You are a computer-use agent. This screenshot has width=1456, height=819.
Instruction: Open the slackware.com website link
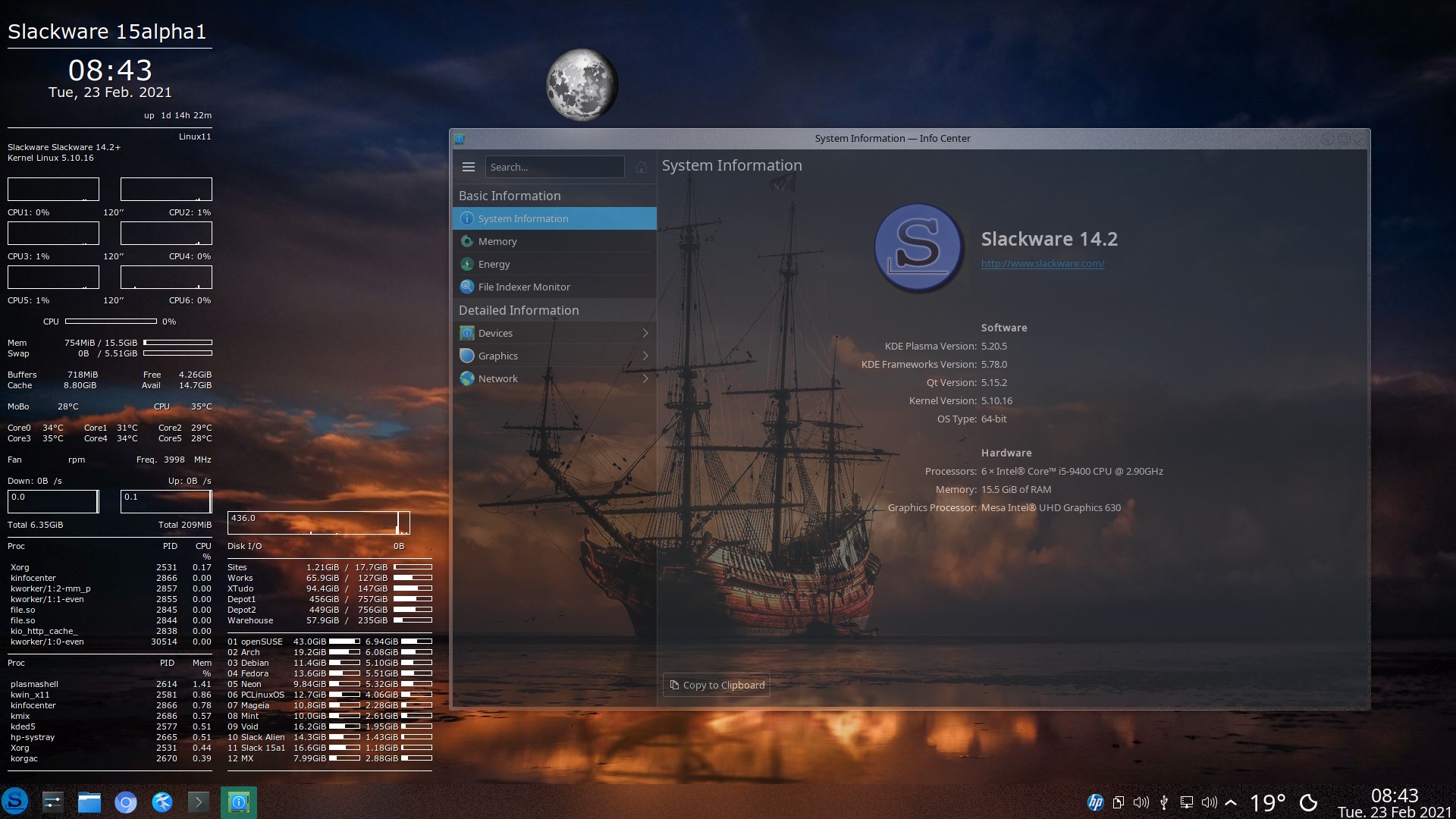(1043, 263)
